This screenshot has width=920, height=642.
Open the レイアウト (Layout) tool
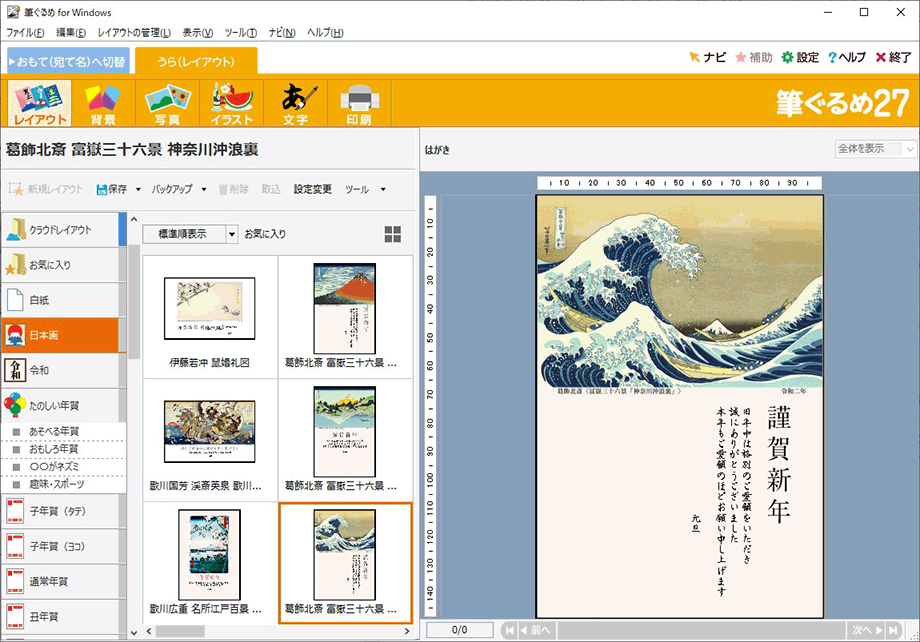click(x=39, y=103)
